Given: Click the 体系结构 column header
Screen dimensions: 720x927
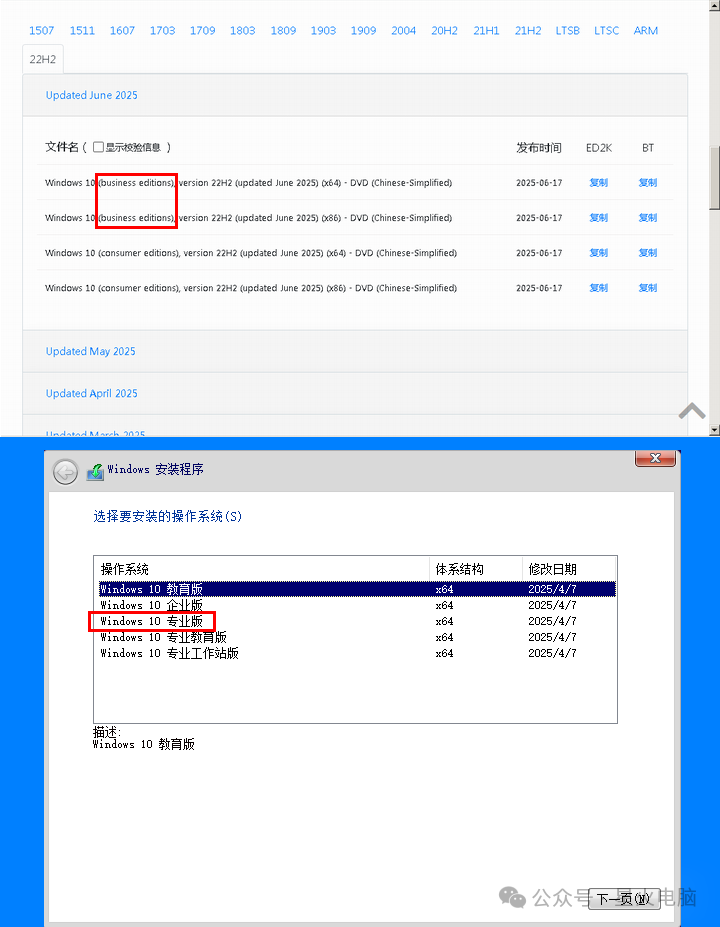Looking at the screenshot, I should tap(476, 569).
